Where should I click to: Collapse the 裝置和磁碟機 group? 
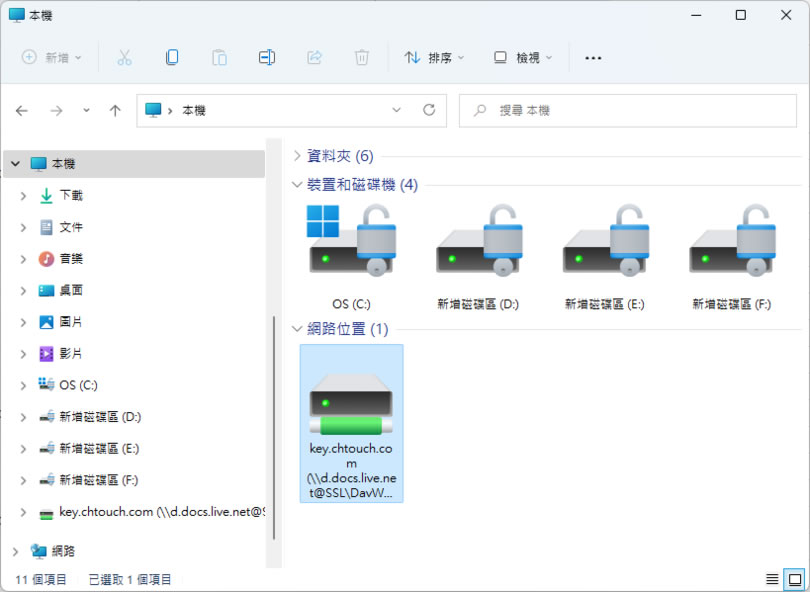coord(297,184)
